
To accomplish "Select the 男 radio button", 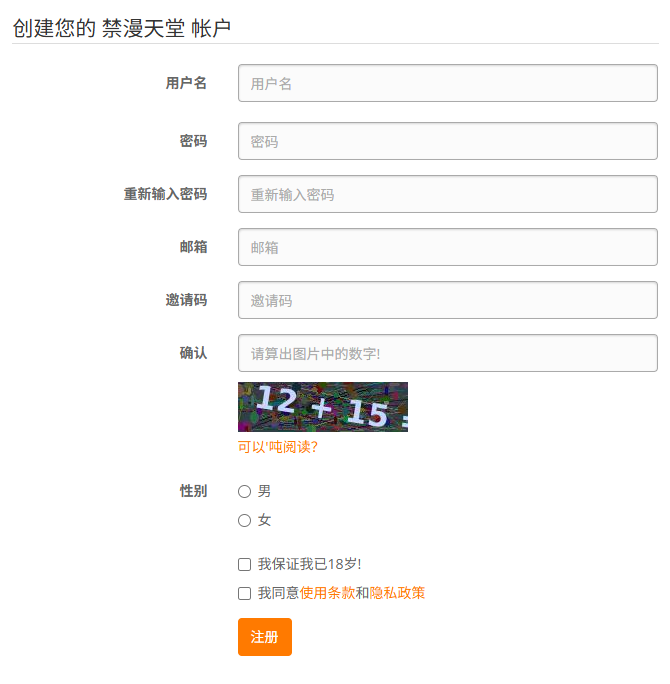I will pos(244,492).
